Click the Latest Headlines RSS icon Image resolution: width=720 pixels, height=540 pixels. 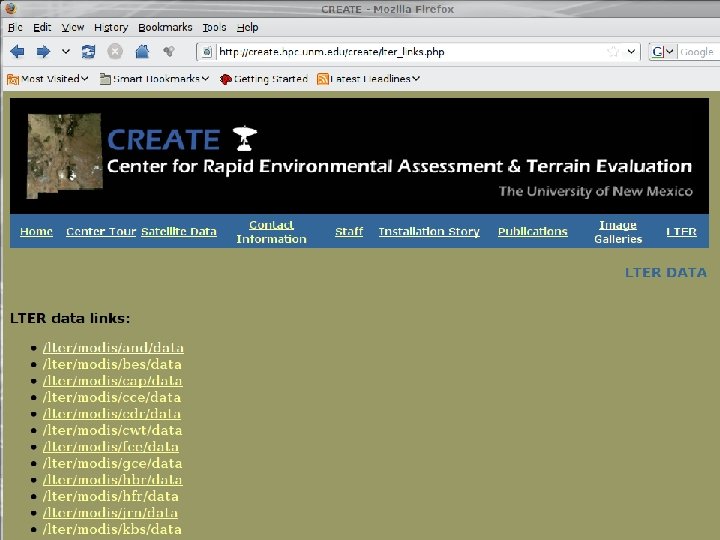click(x=323, y=79)
